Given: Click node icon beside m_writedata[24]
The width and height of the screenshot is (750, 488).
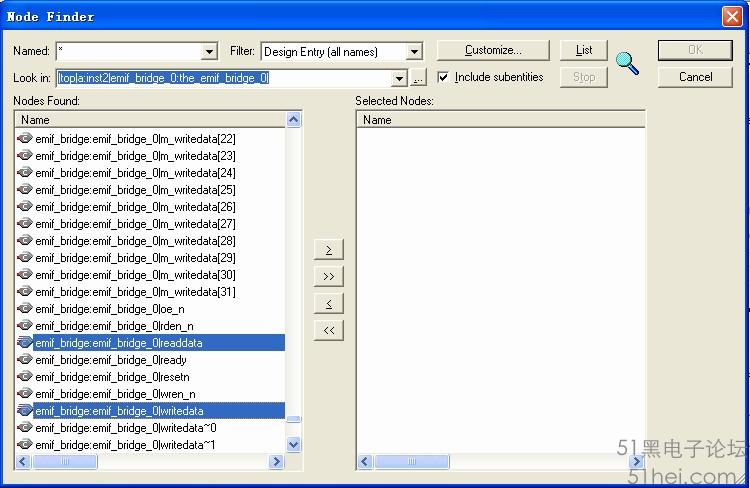Looking at the screenshot, I should 25,173.
